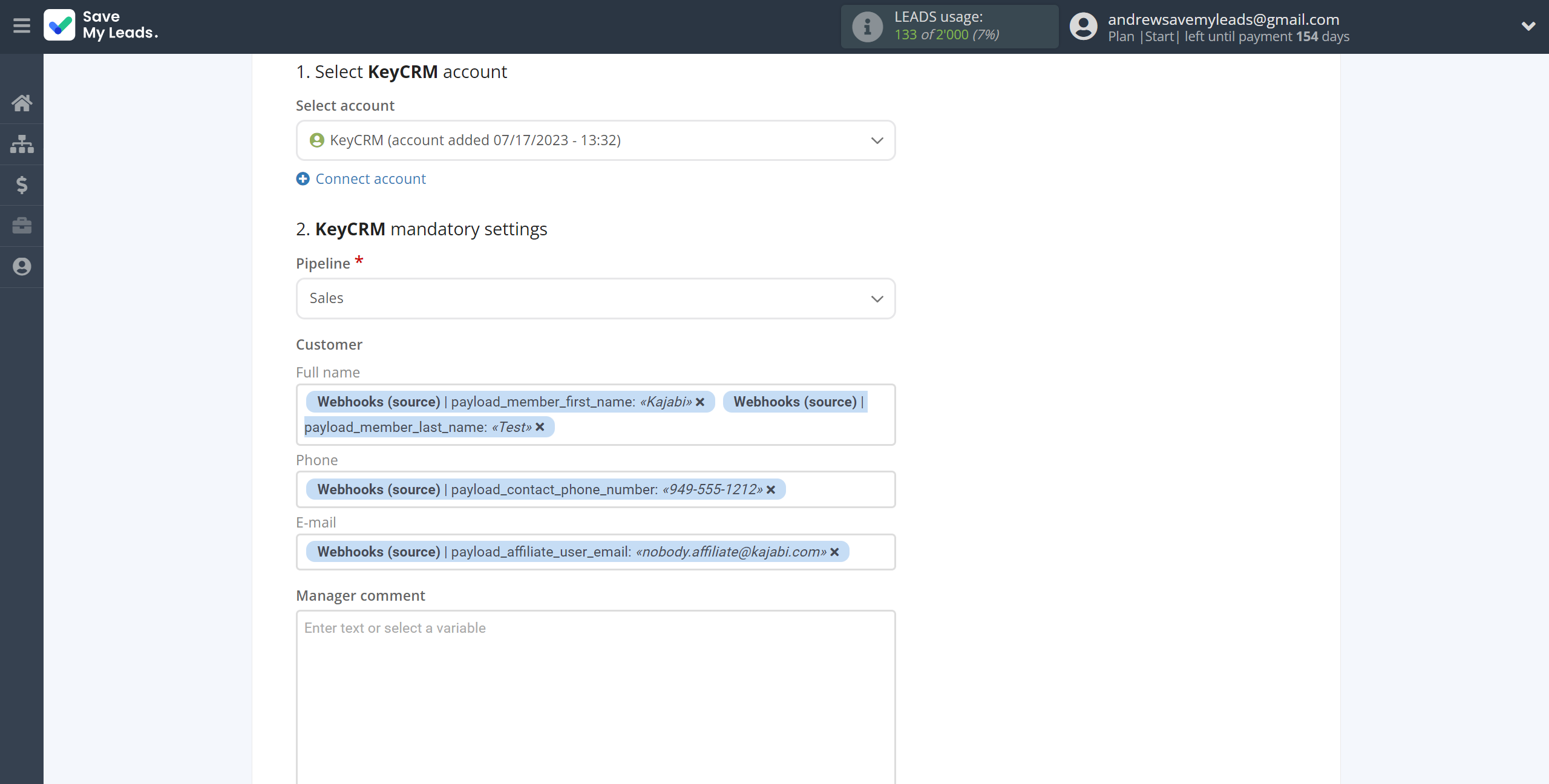
Task: Click the andrewsavemyleads@gmail.com account email
Action: (1223, 19)
